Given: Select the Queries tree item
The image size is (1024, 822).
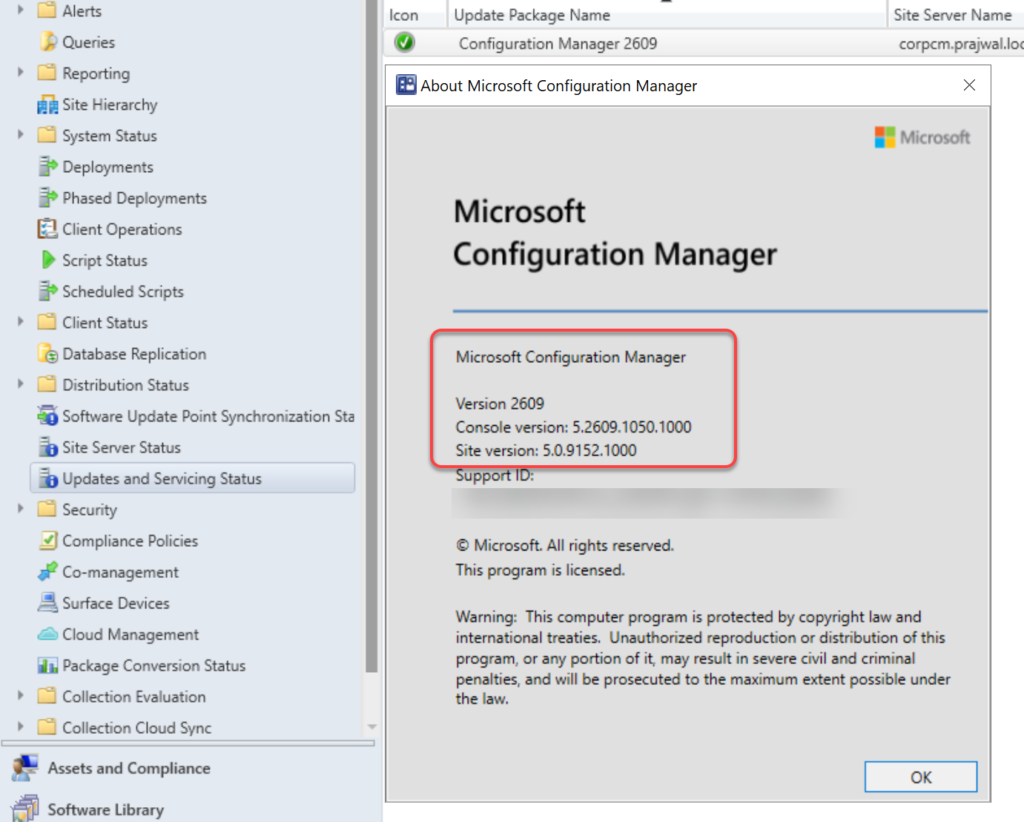Looking at the screenshot, I should coord(88,42).
